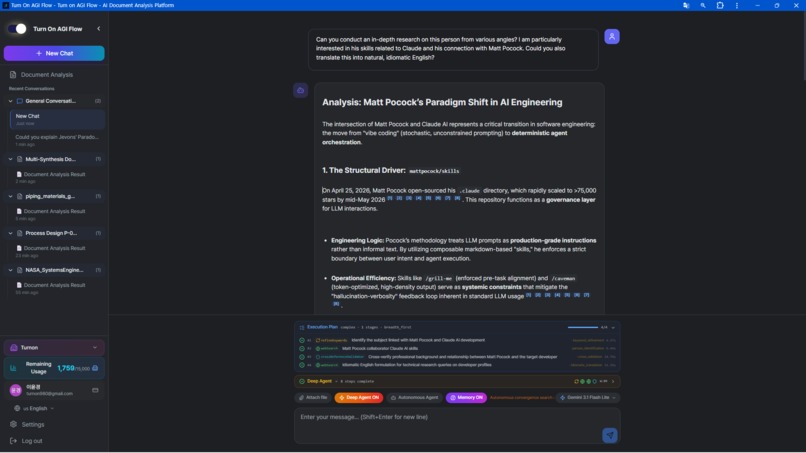Open the Jevons' Paradox conversation
The height and width of the screenshot is (453, 806).
(57, 140)
